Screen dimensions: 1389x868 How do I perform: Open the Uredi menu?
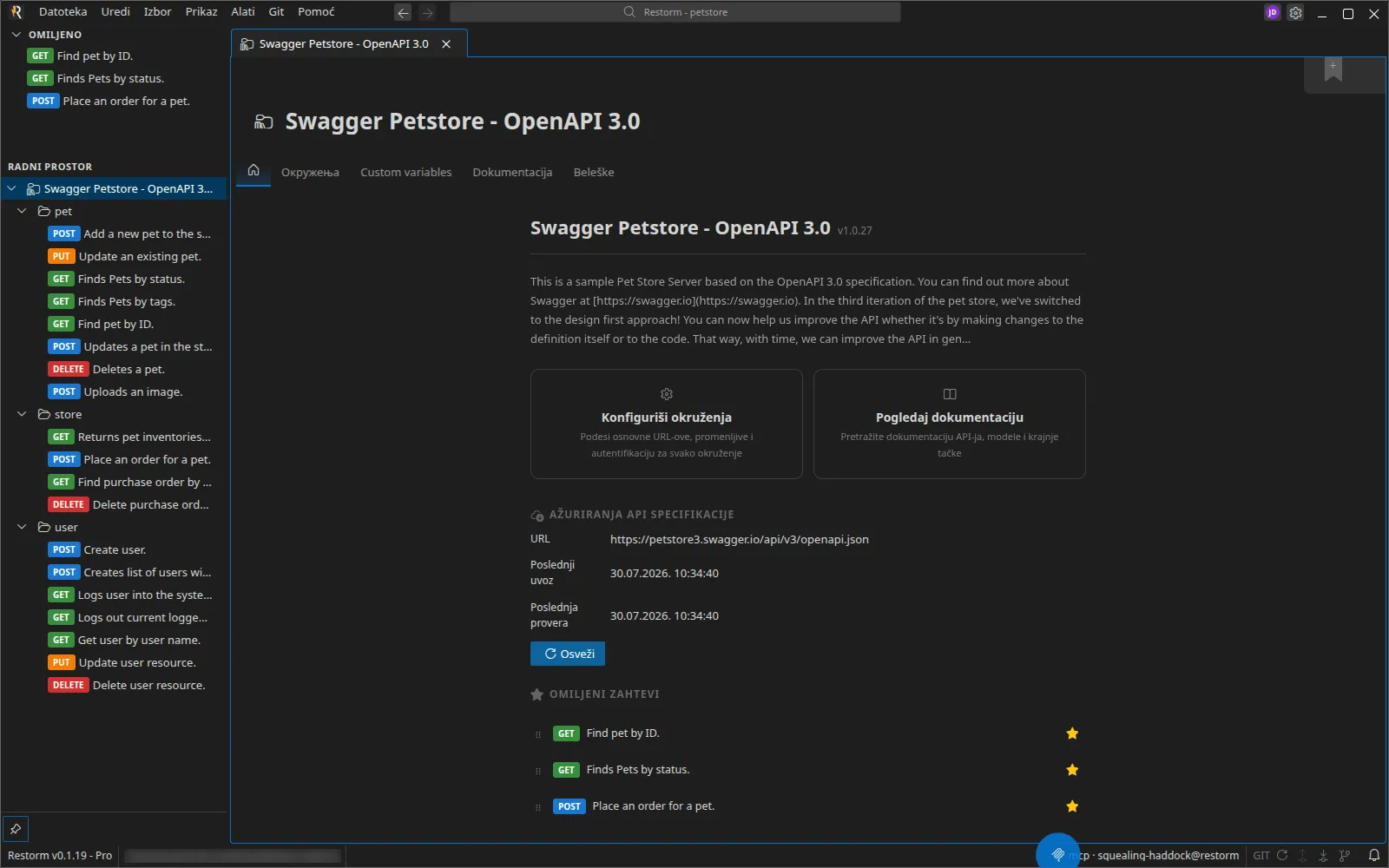tap(115, 12)
